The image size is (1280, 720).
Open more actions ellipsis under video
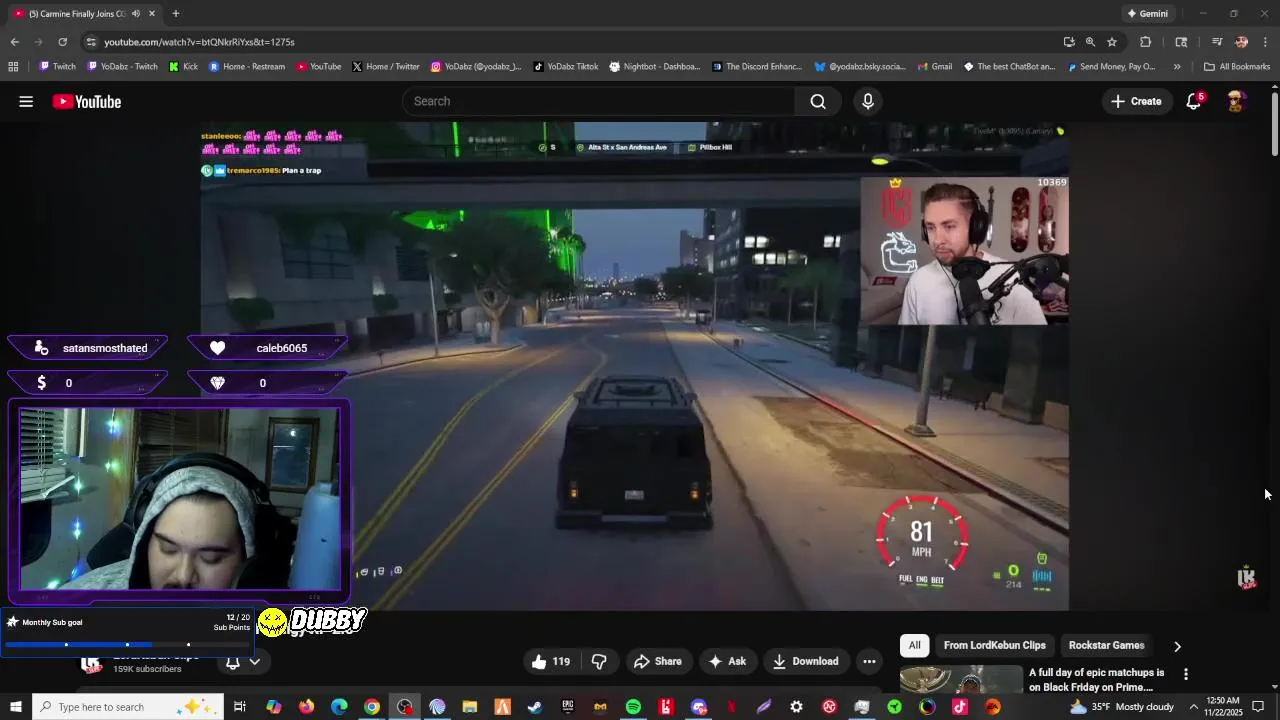tap(869, 661)
